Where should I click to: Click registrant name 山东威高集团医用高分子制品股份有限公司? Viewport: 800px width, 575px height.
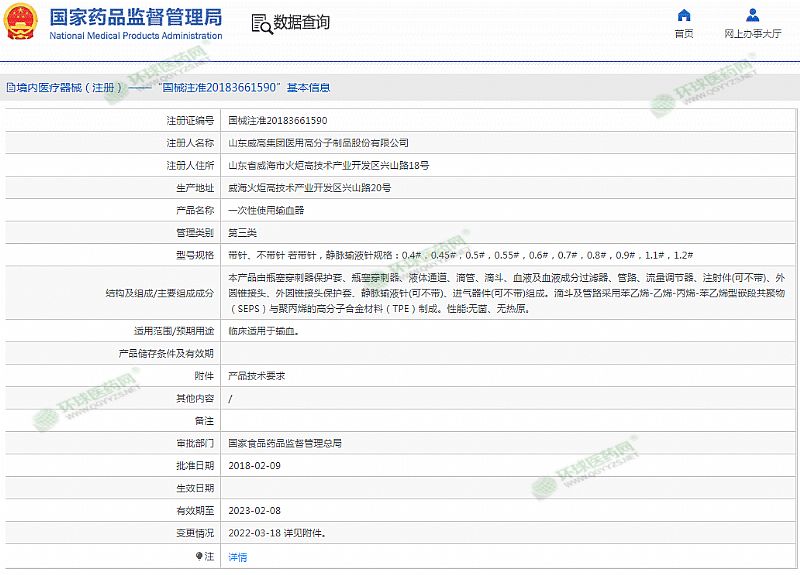pyautogui.click(x=318, y=143)
